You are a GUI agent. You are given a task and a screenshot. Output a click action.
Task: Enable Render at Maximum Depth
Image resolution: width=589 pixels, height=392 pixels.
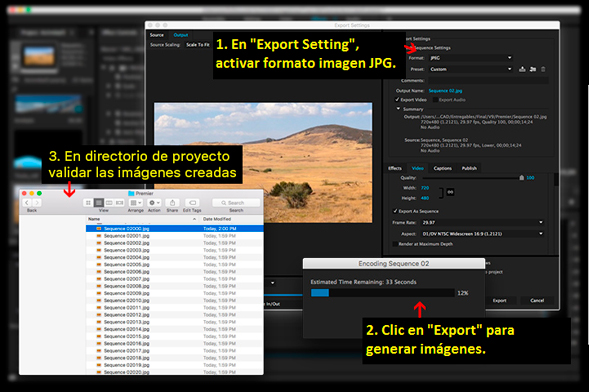coord(395,244)
